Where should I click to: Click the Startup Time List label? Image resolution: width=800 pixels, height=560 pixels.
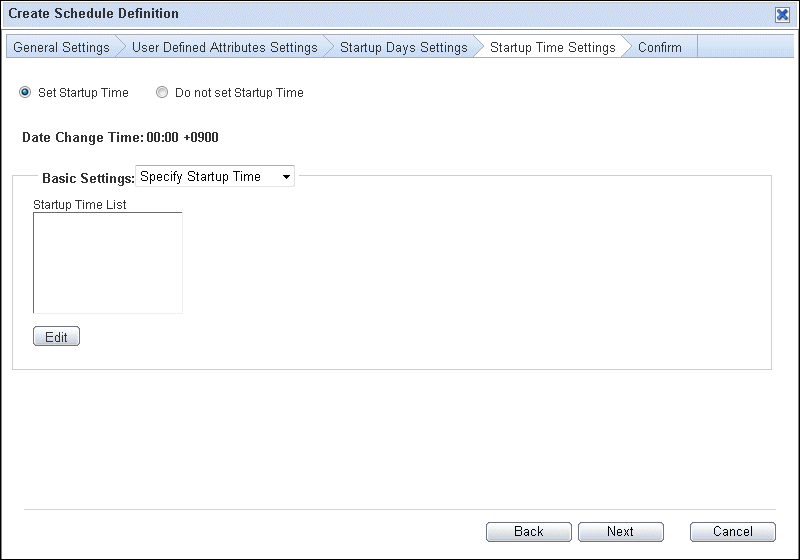click(80, 205)
